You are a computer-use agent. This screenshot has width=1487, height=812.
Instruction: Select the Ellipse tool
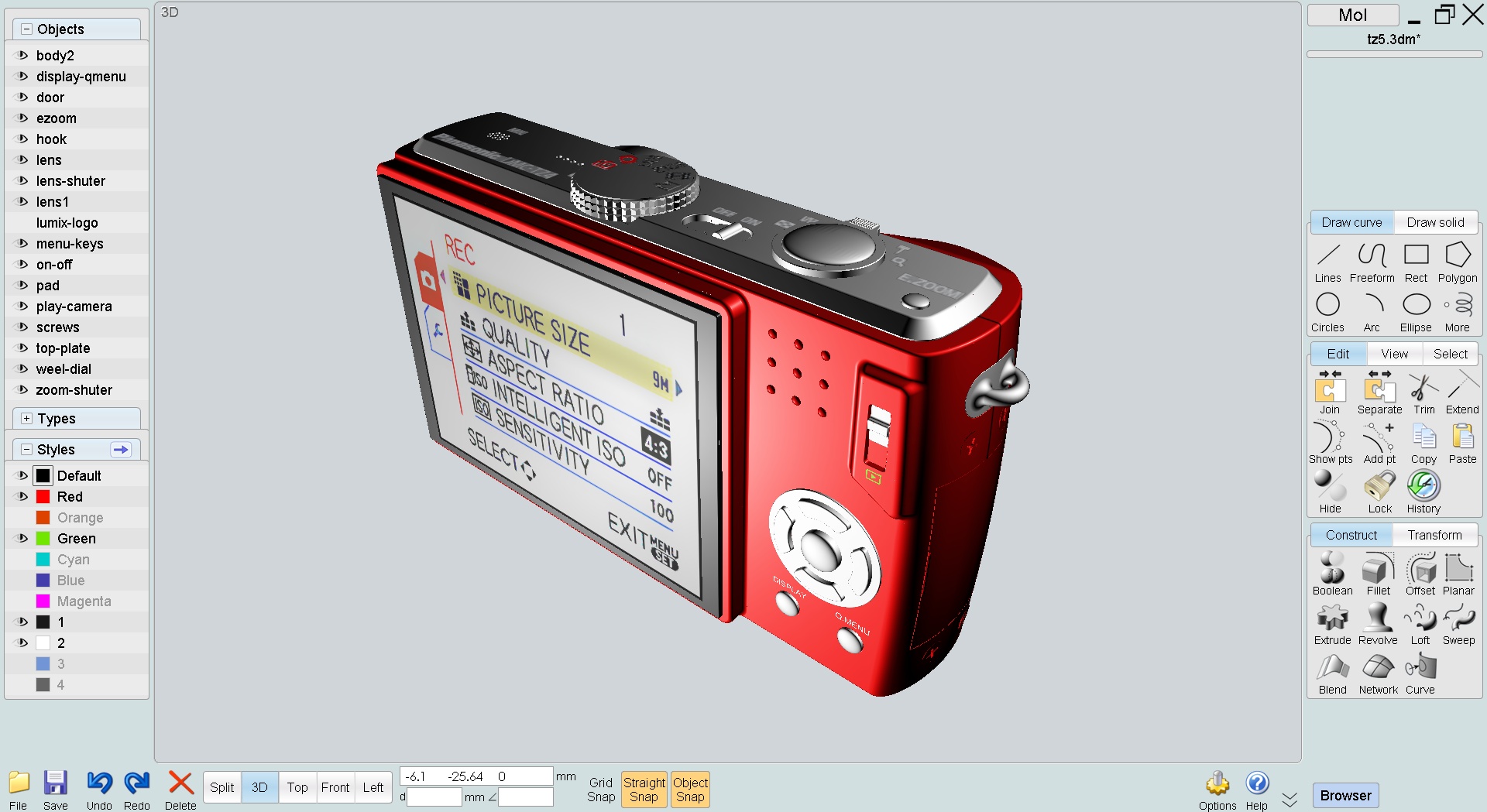[1416, 311]
